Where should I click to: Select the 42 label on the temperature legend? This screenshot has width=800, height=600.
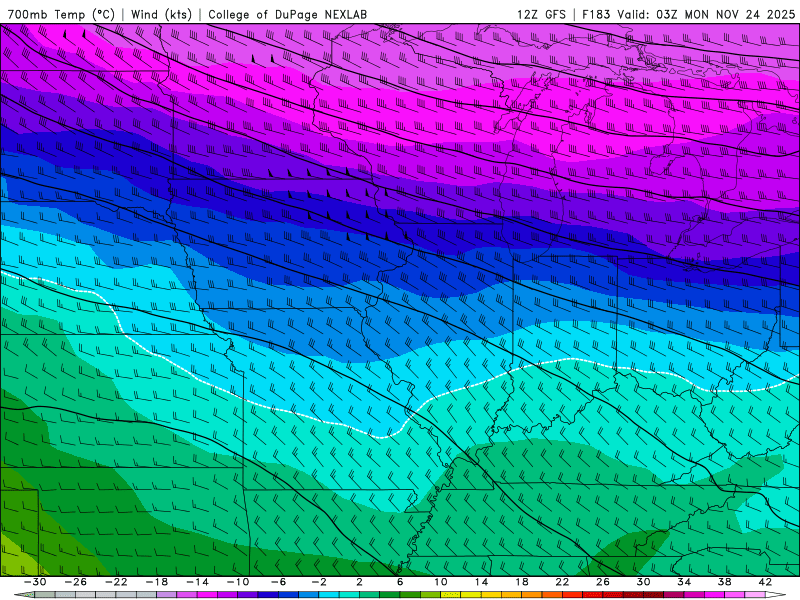point(765,582)
